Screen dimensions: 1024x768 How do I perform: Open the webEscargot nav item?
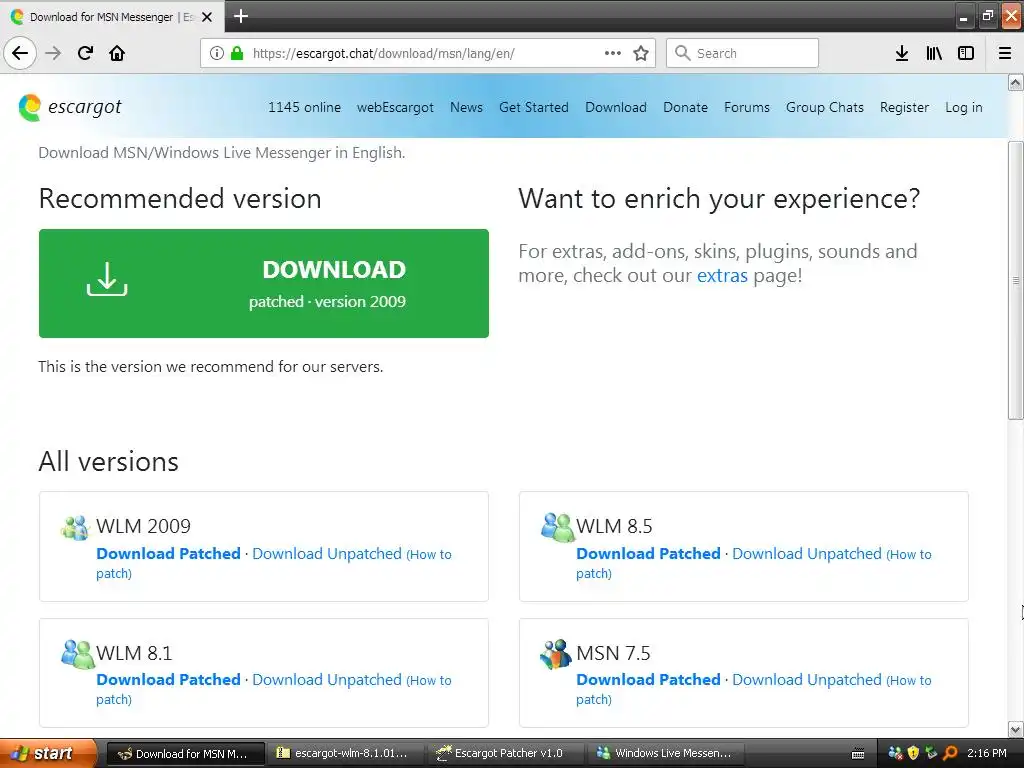coord(395,107)
